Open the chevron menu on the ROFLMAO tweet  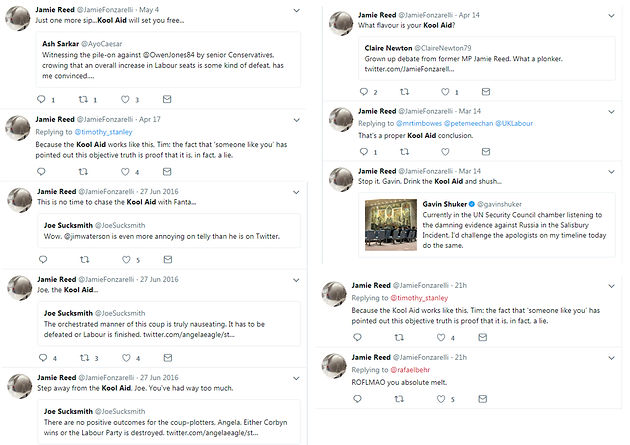(x=611, y=358)
